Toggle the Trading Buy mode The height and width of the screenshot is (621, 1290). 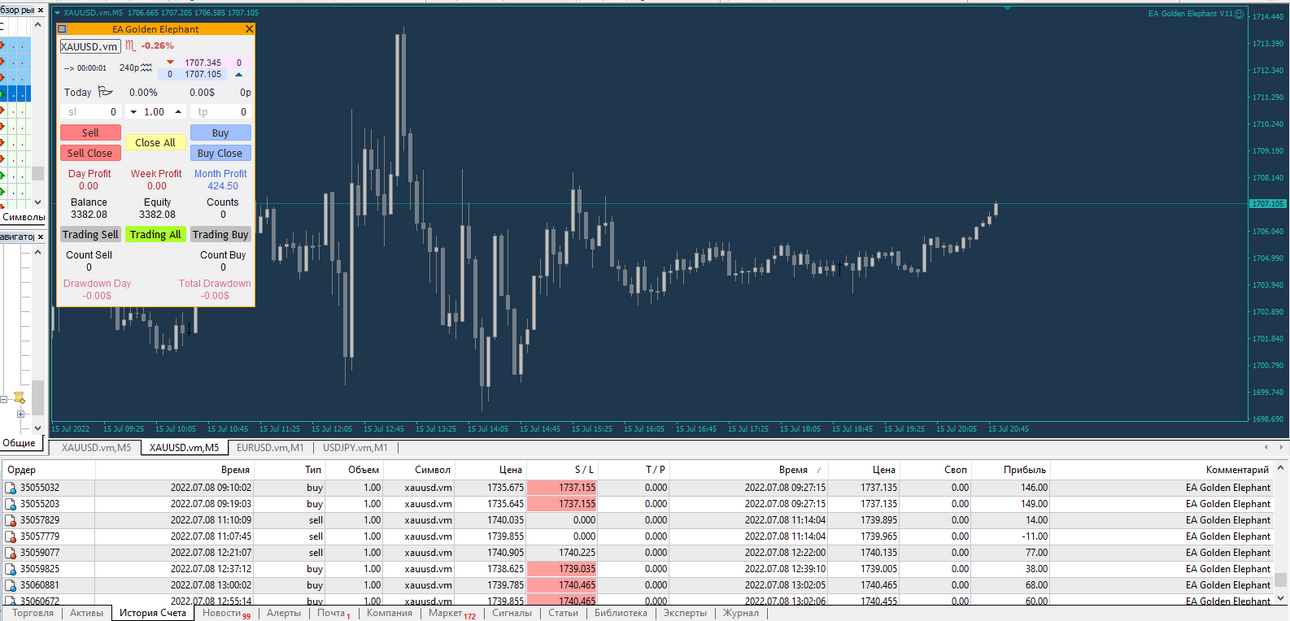[x=220, y=235]
